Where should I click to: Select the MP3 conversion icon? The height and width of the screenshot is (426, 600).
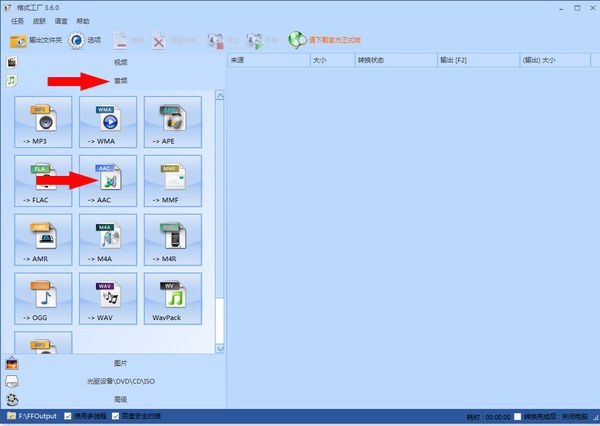coord(42,123)
